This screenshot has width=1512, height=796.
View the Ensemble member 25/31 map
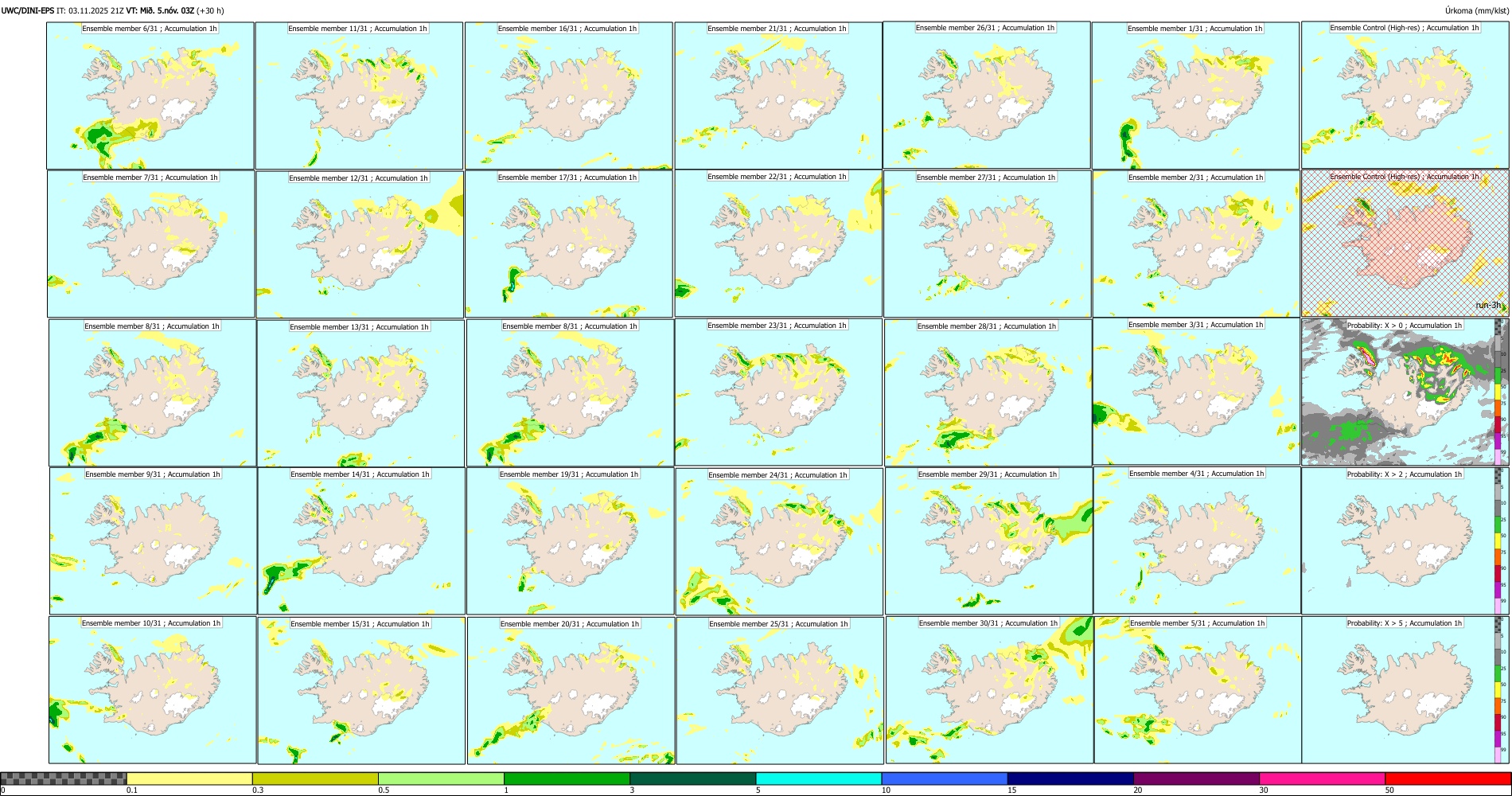[x=780, y=691]
